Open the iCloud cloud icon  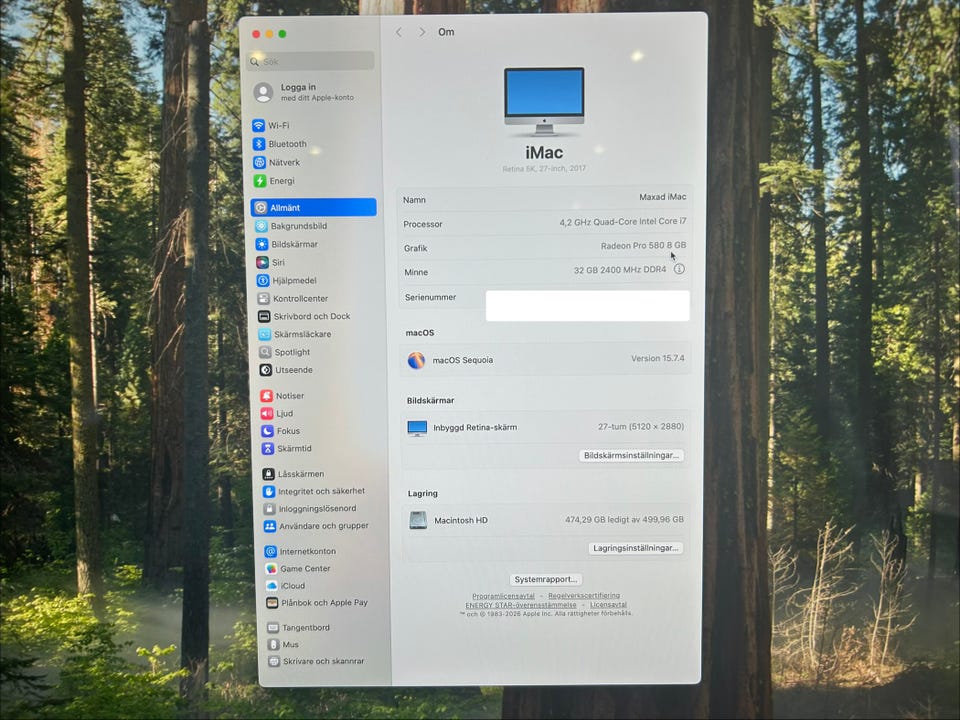point(271,586)
